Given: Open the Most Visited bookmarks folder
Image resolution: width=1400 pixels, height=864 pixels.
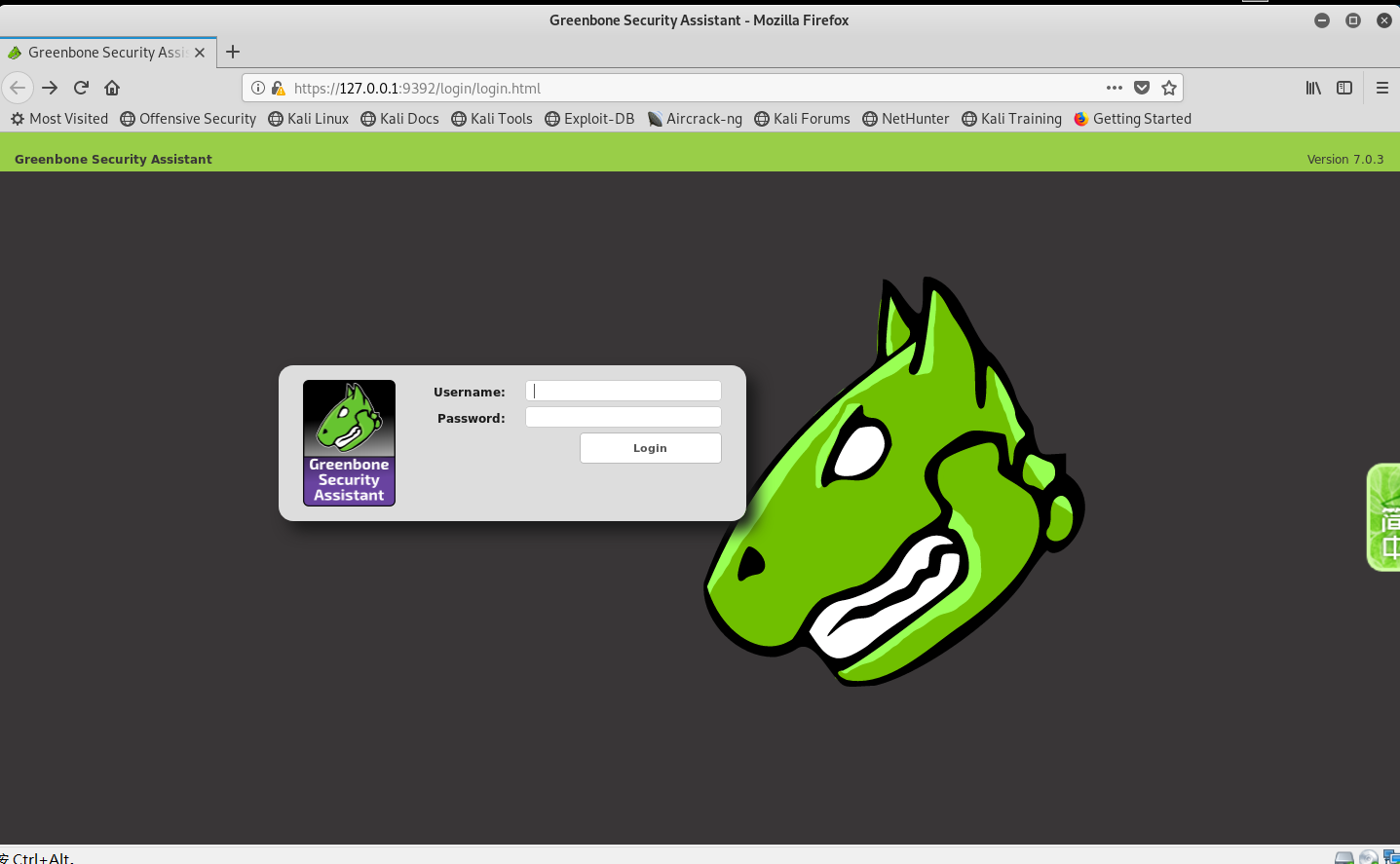Looking at the screenshot, I should click(x=59, y=119).
